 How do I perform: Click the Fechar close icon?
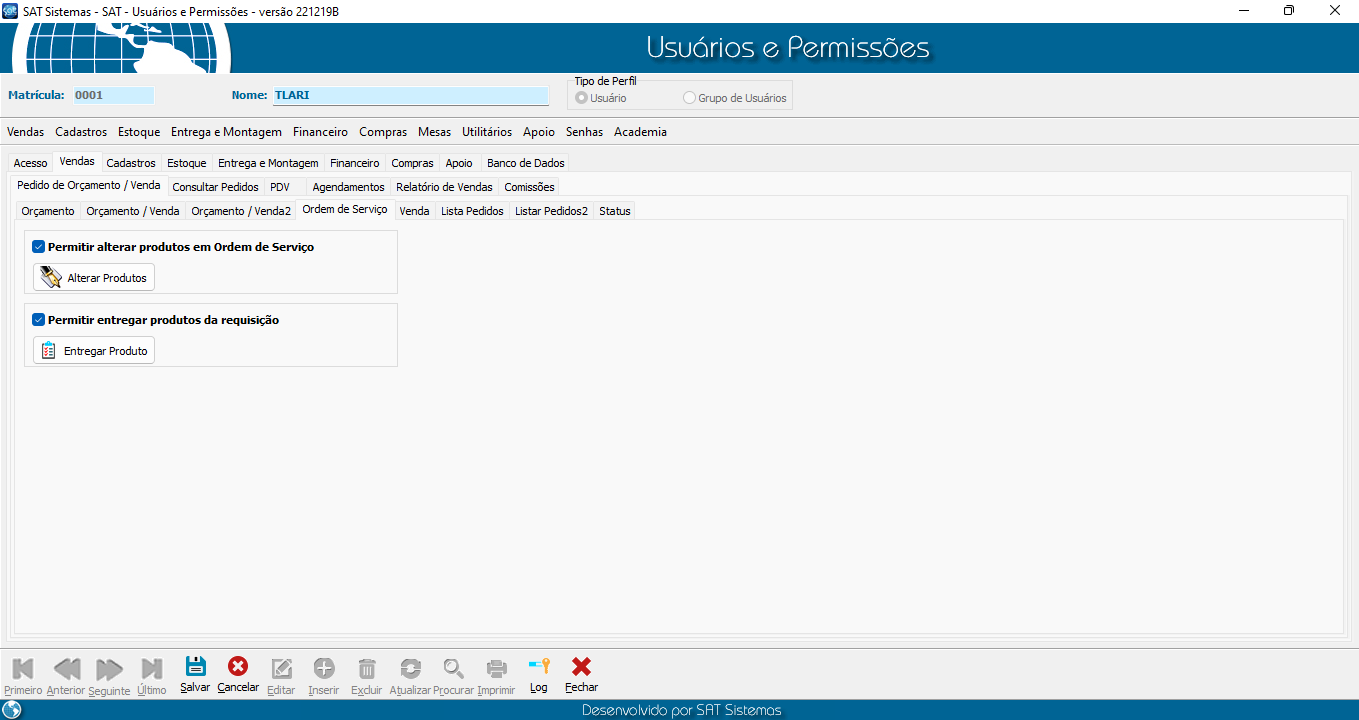tap(581, 667)
